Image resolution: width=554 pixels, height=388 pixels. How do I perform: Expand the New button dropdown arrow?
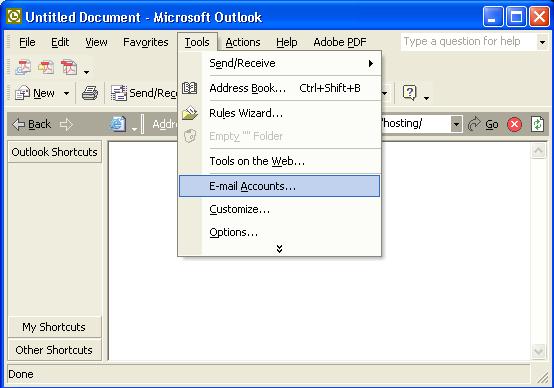pyautogui.click(x=66, y=93)
